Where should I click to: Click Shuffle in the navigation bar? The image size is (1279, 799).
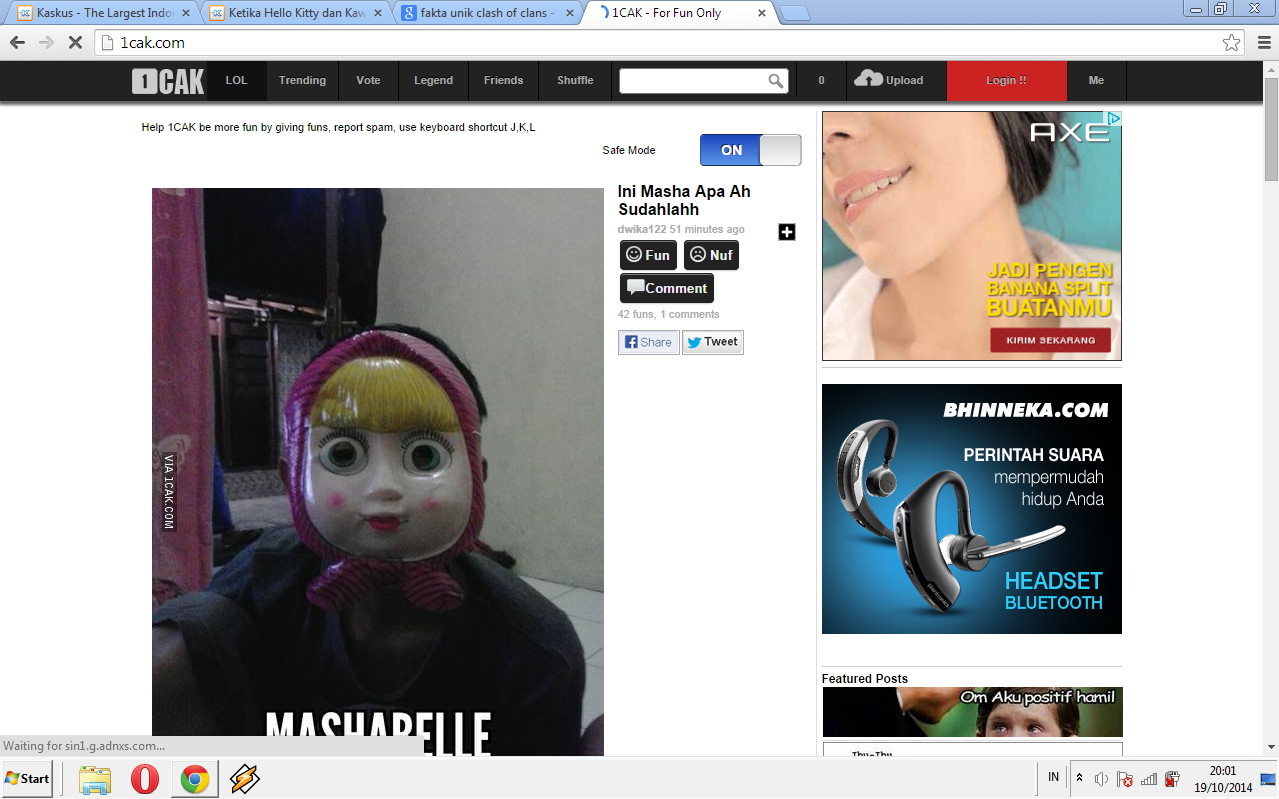575,81
